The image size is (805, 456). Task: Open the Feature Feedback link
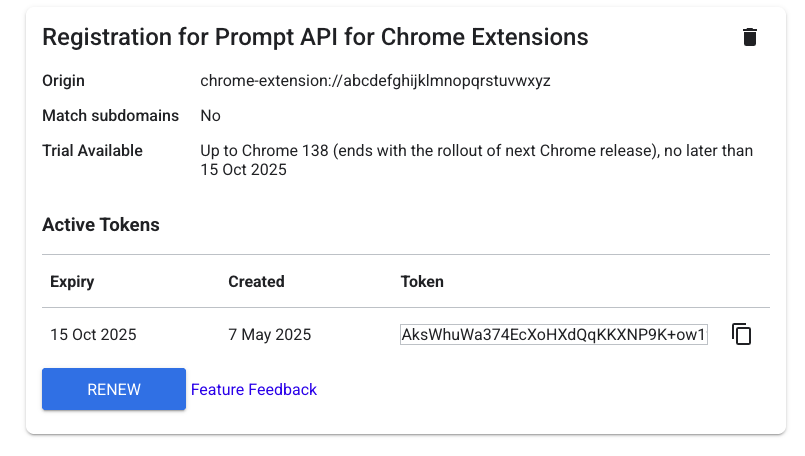point(254,390)
